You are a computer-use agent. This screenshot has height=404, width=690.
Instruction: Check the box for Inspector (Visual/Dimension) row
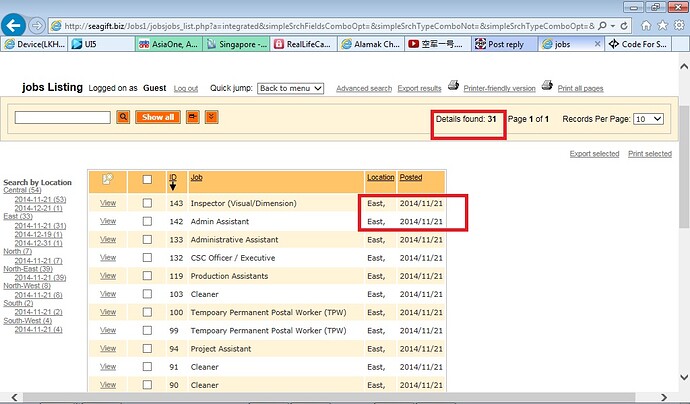(147, 203)
